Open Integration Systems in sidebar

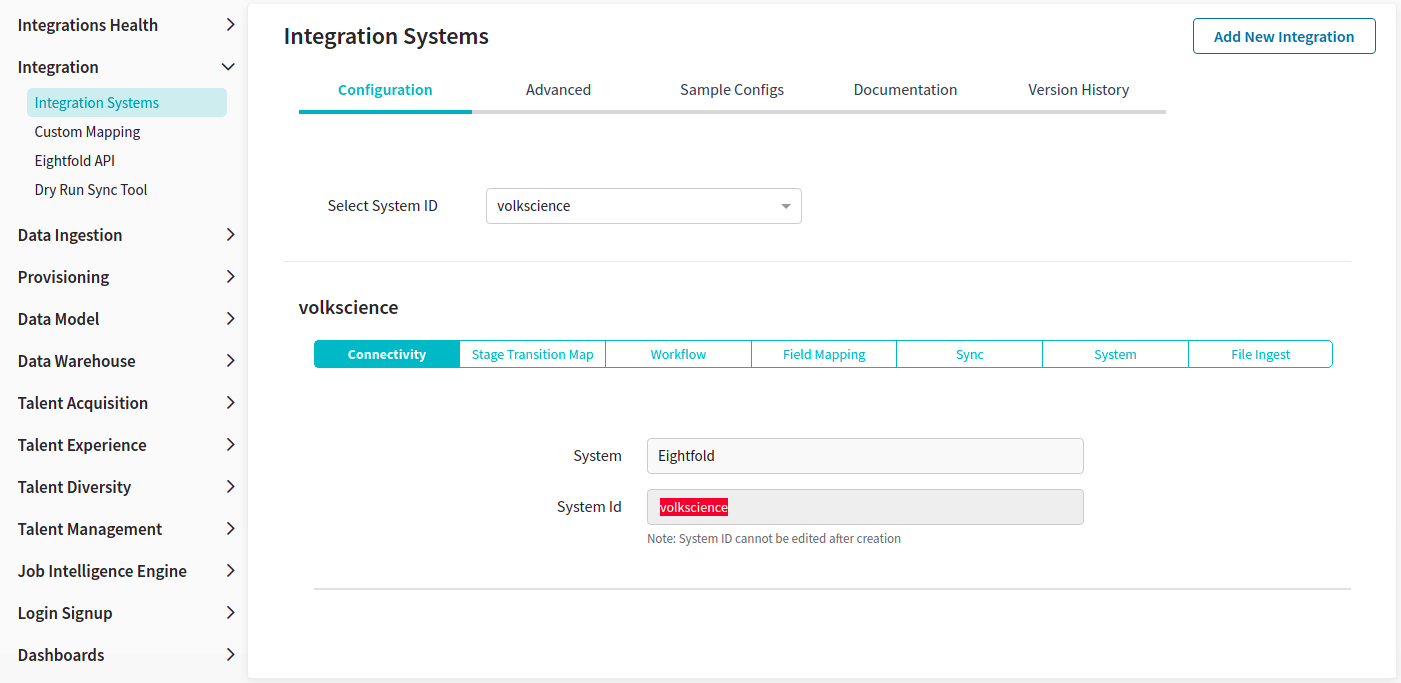click(127, 102)
